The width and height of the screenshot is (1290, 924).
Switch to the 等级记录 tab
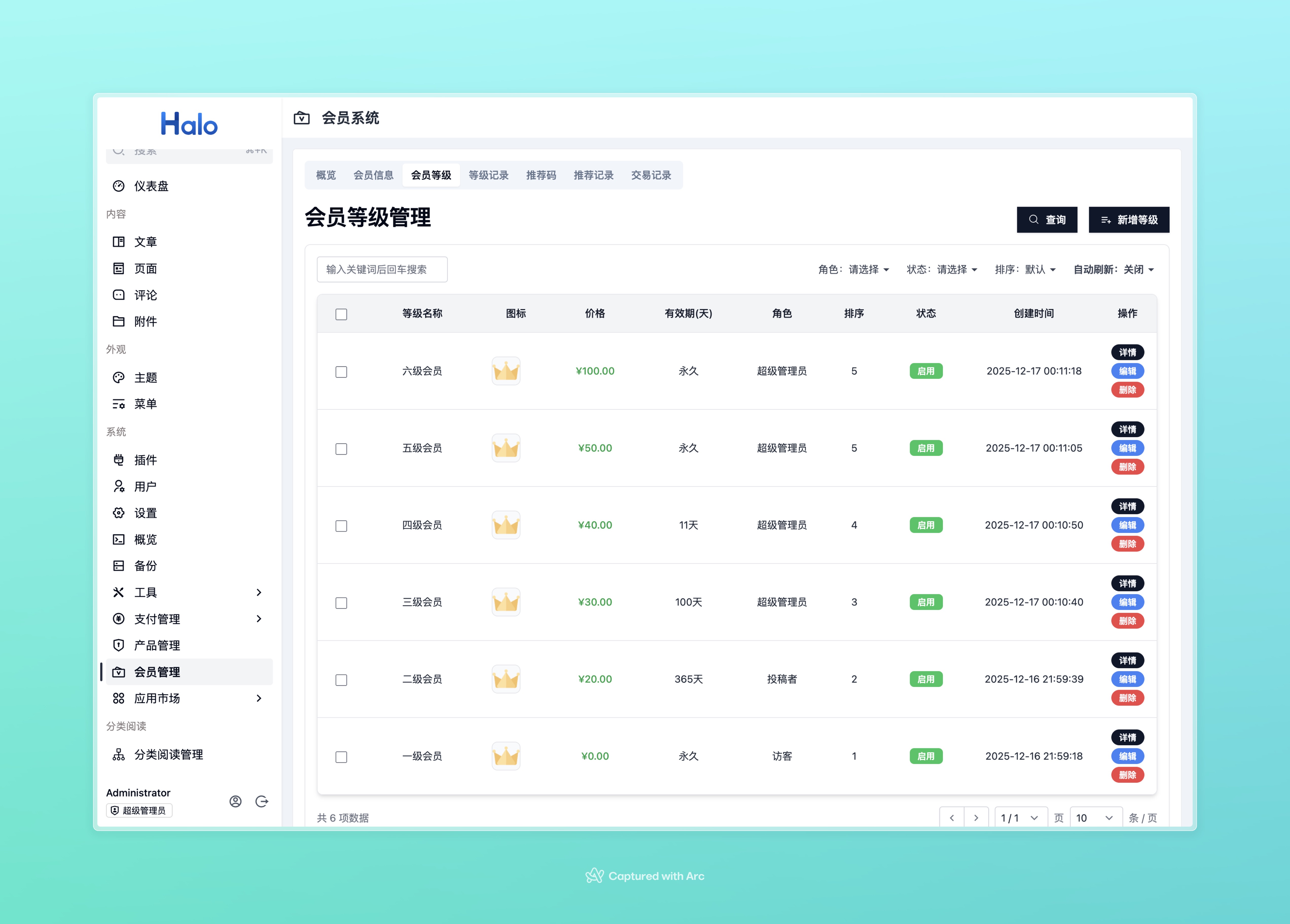click(488, 175)
